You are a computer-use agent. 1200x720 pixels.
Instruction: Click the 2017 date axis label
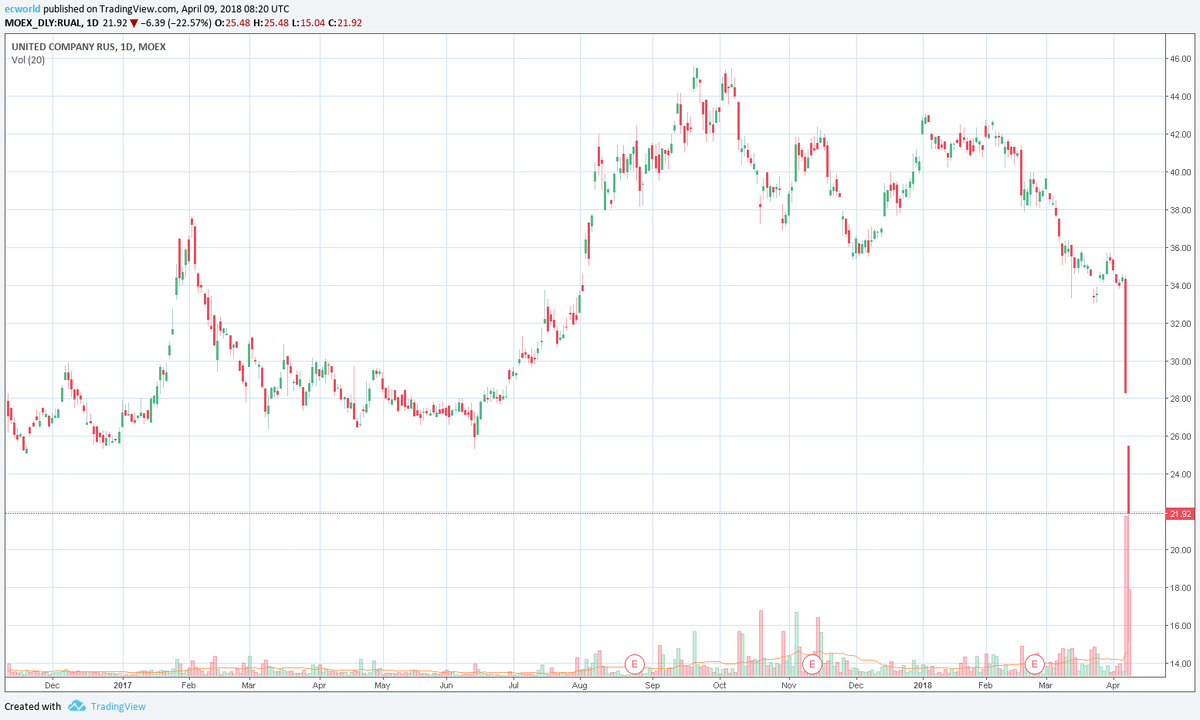point(123,685)
